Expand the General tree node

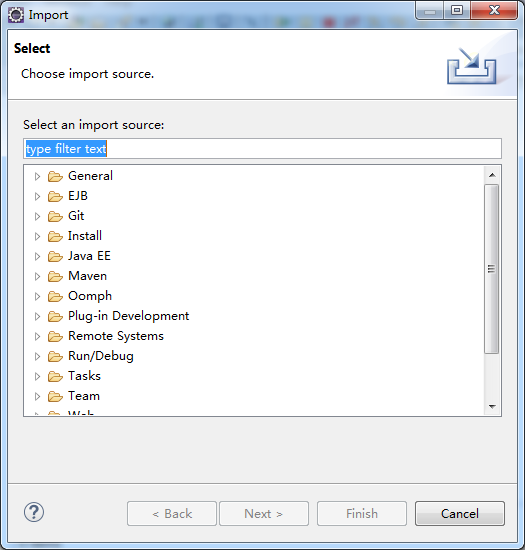coord(37,176)
